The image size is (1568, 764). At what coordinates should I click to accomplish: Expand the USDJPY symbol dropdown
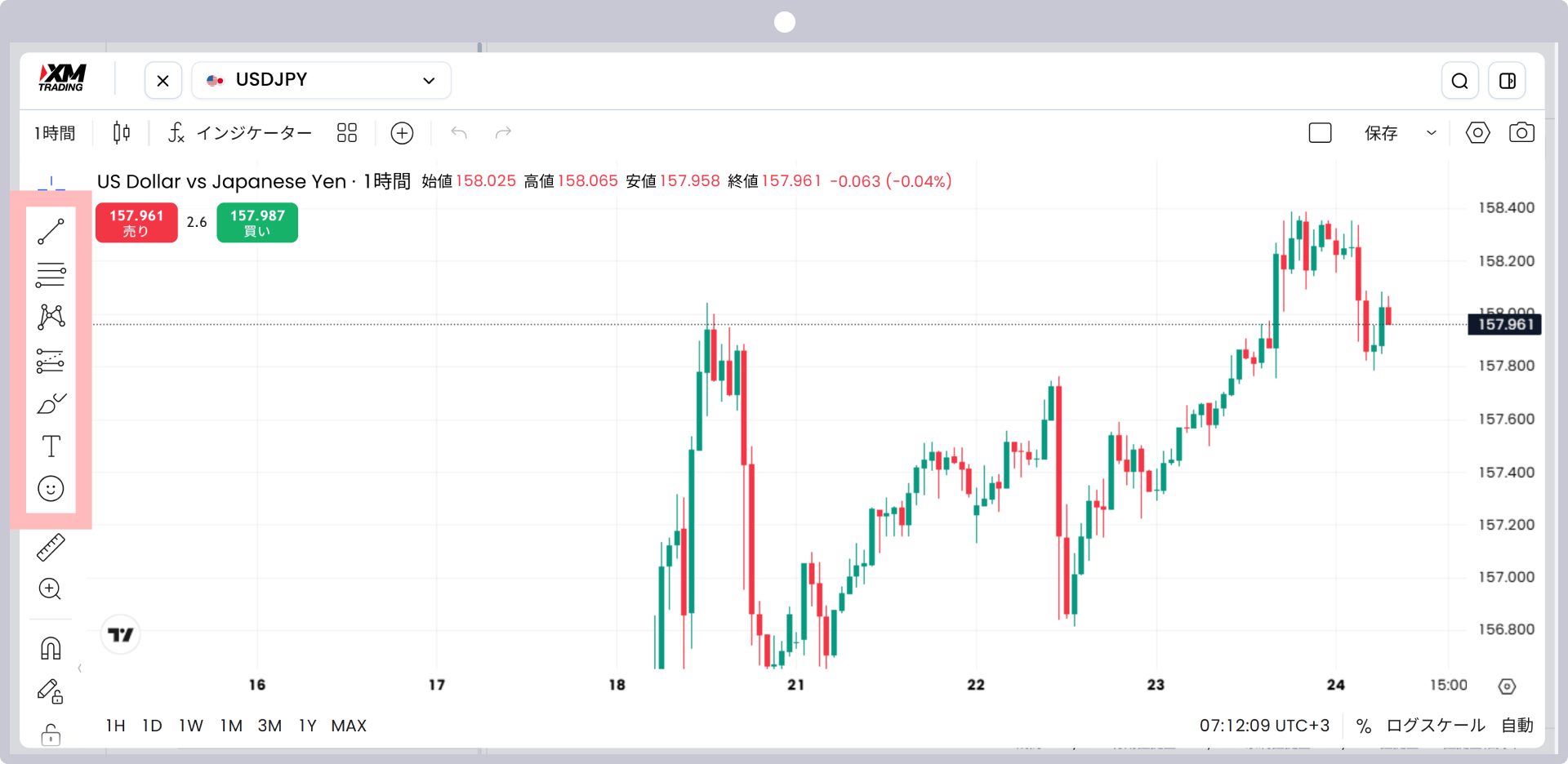[x=322, y=80]
